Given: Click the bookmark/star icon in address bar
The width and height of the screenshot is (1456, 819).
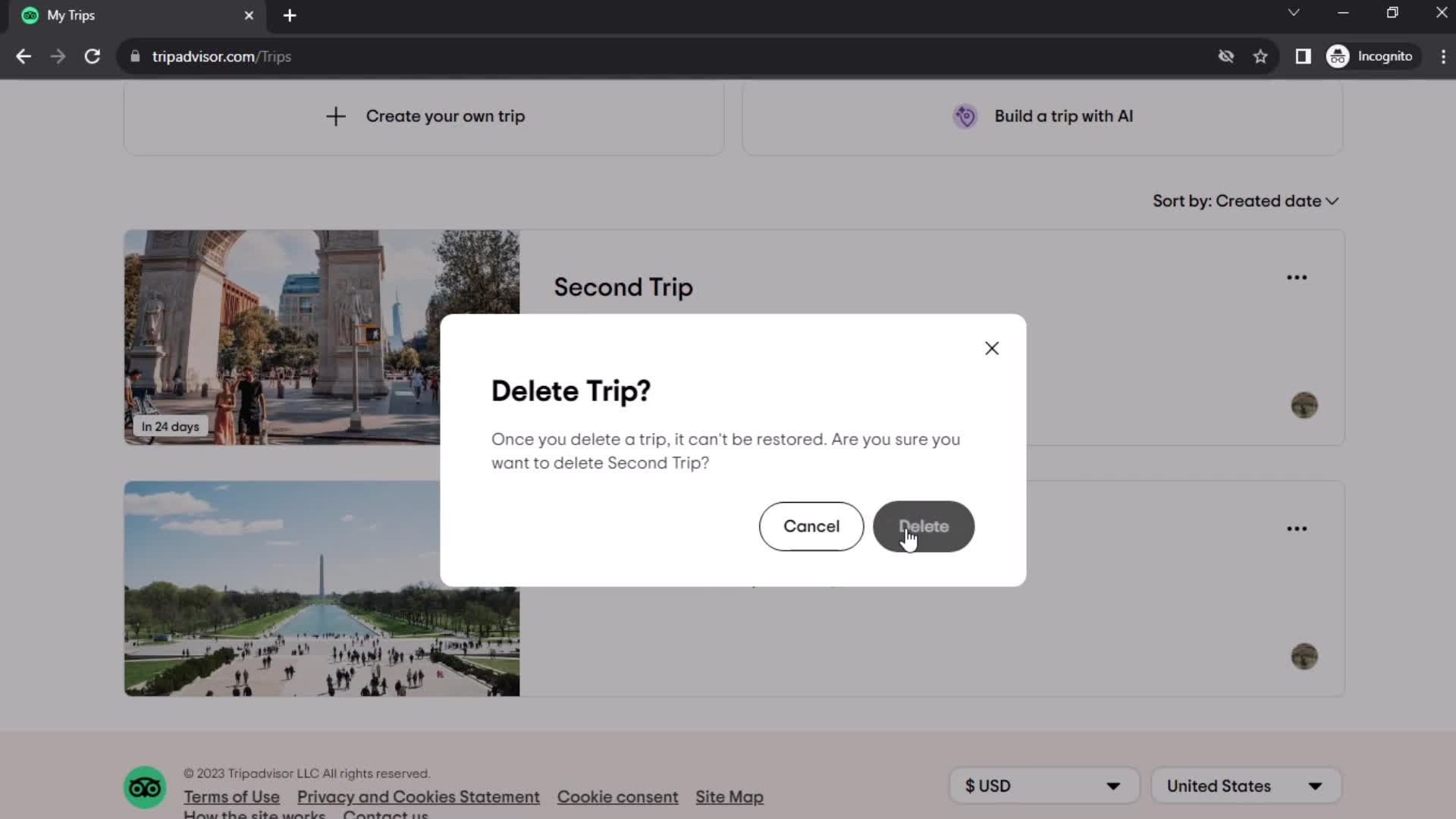Looking at the screenshot, I should tap(1262, 56).
